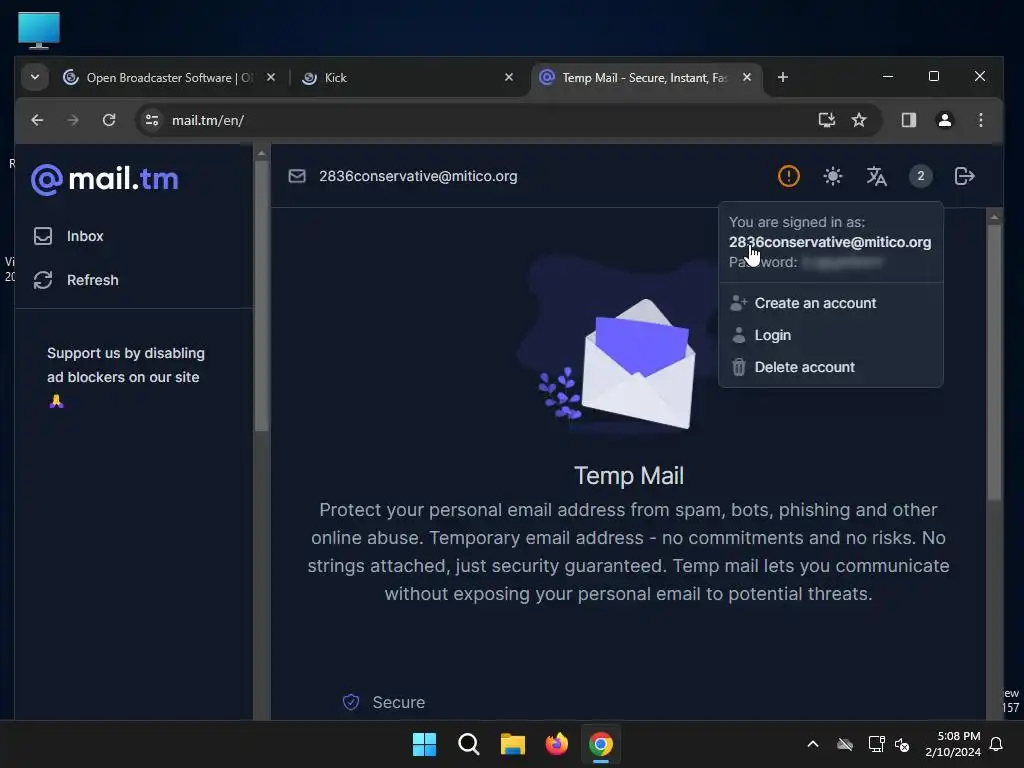Screen dimensions: 1024x768
Task: Switch to Open Broadcaster Software tab
Action: 170,78
